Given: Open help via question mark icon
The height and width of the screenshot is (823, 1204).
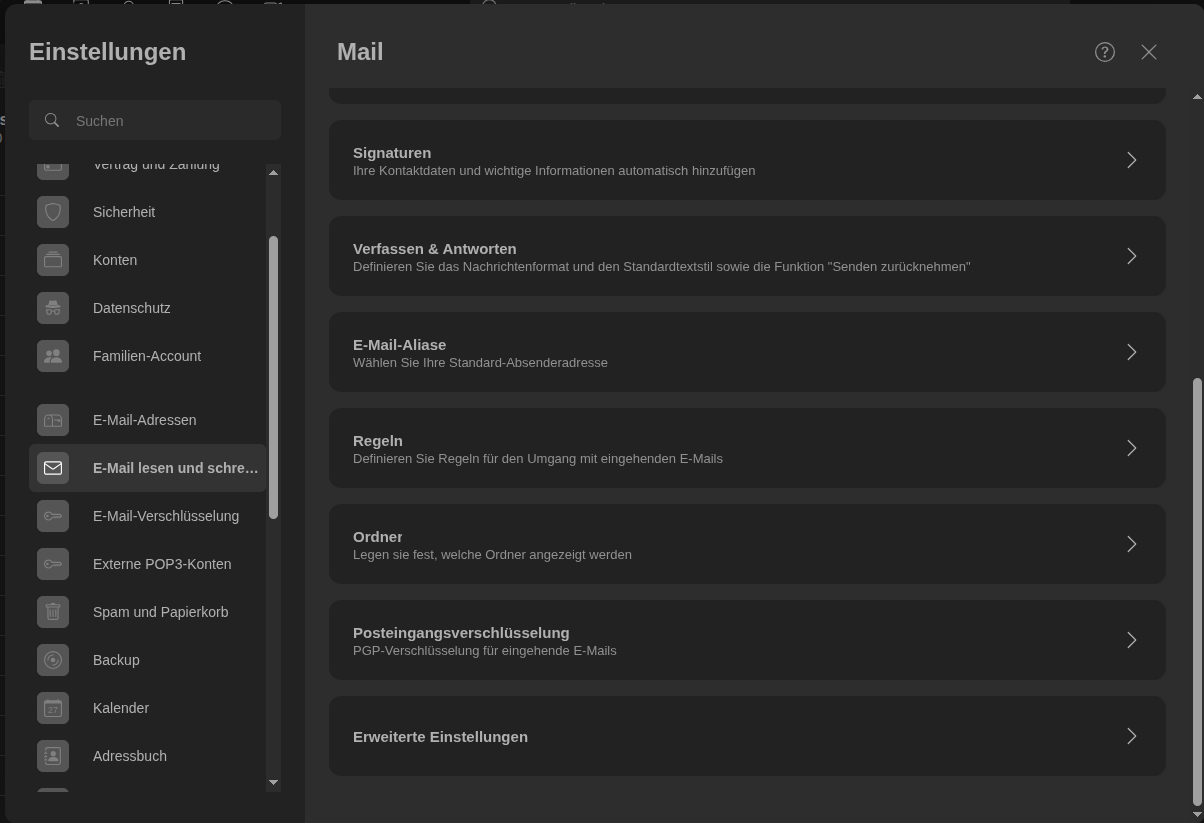Looking at the screenshot, I should (x=1104, y=52).
